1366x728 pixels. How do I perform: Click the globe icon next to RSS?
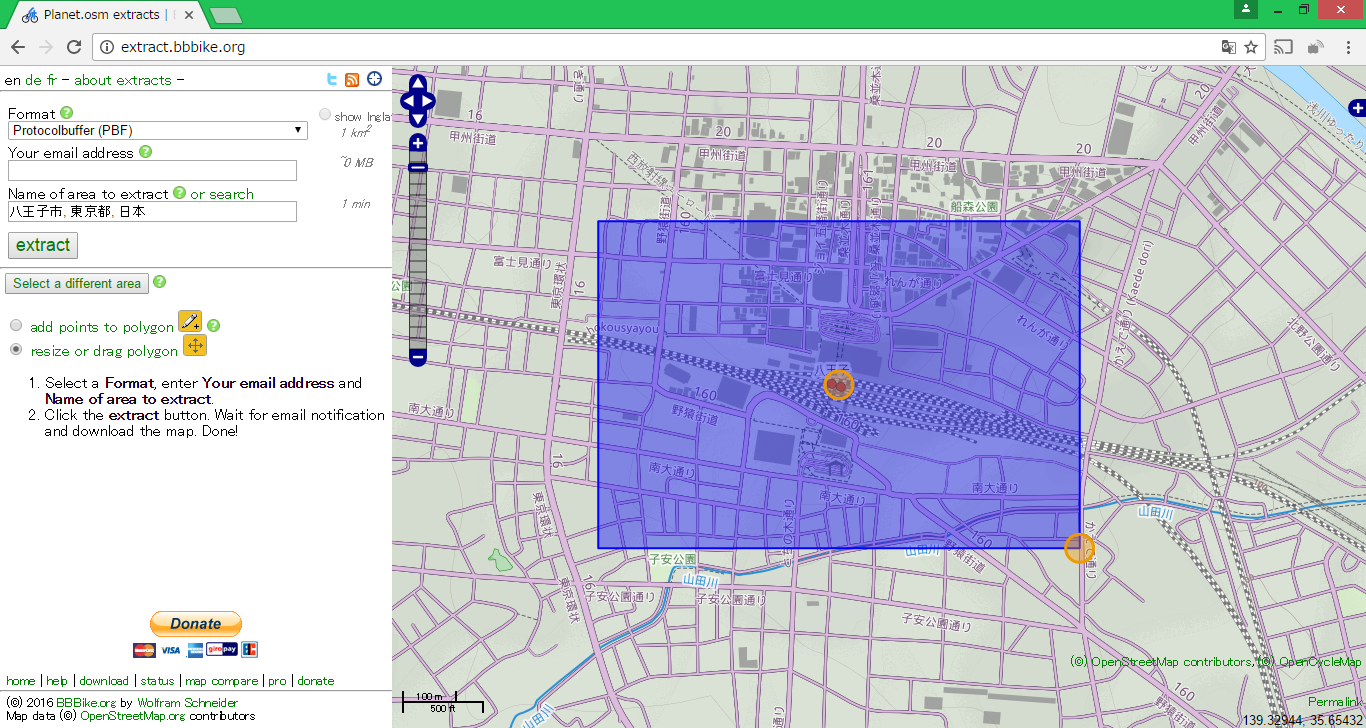point(373,79)
